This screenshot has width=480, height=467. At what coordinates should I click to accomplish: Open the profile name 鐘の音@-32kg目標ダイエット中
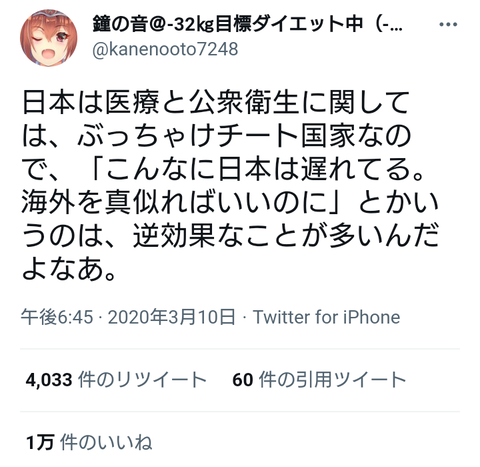tap(228, 24)
